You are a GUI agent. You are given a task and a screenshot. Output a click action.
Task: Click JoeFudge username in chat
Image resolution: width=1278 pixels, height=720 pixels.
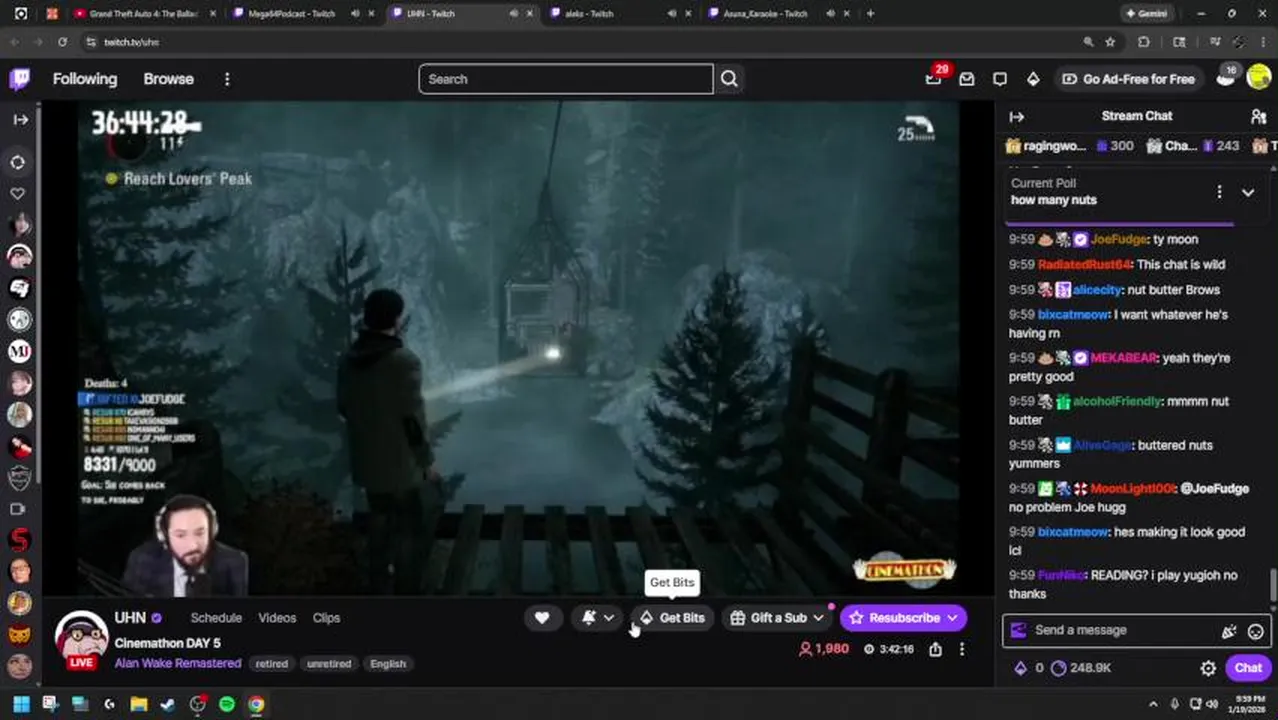point(1119,239)
